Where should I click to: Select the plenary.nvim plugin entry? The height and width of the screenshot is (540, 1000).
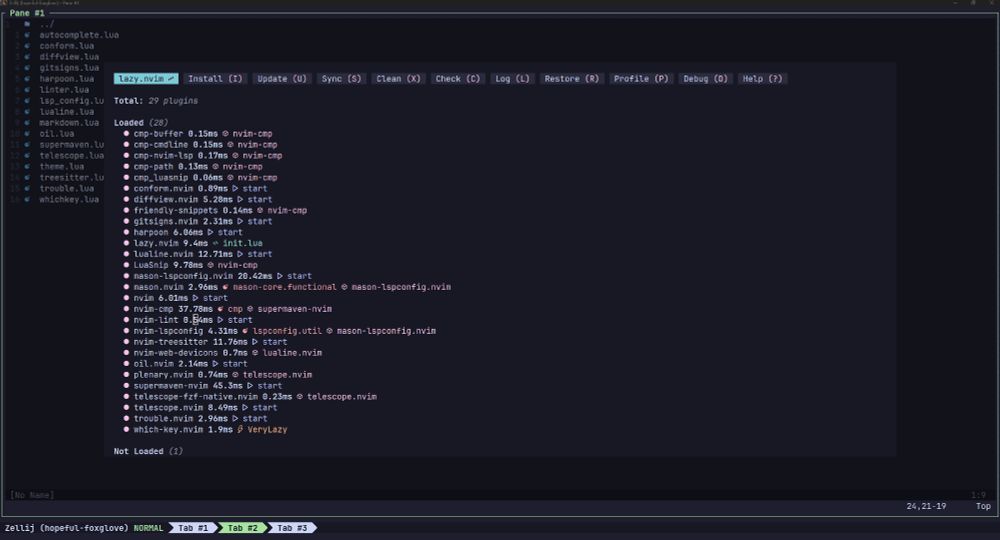coord(163,374)
